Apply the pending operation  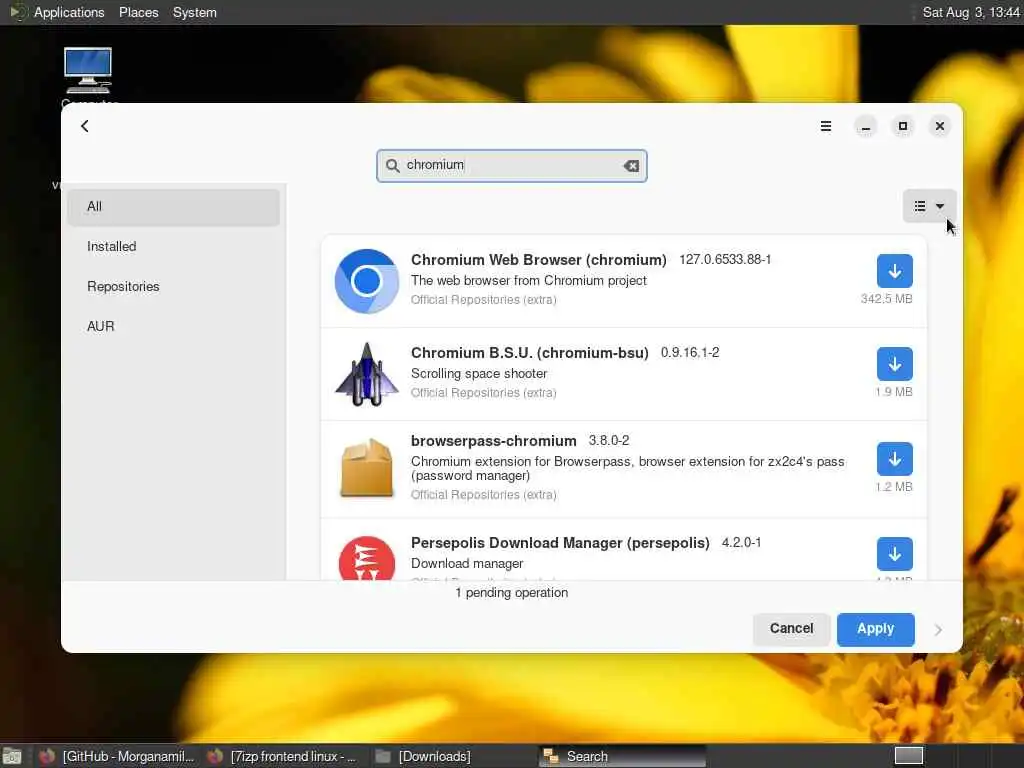[875, 629]
